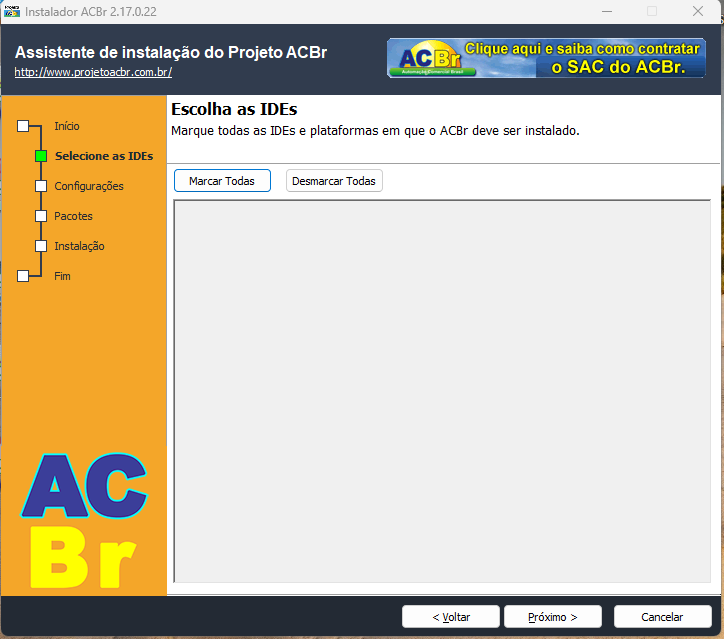Select the Configurações step
The width and height of the screenshot is (724, 639).
89,186
